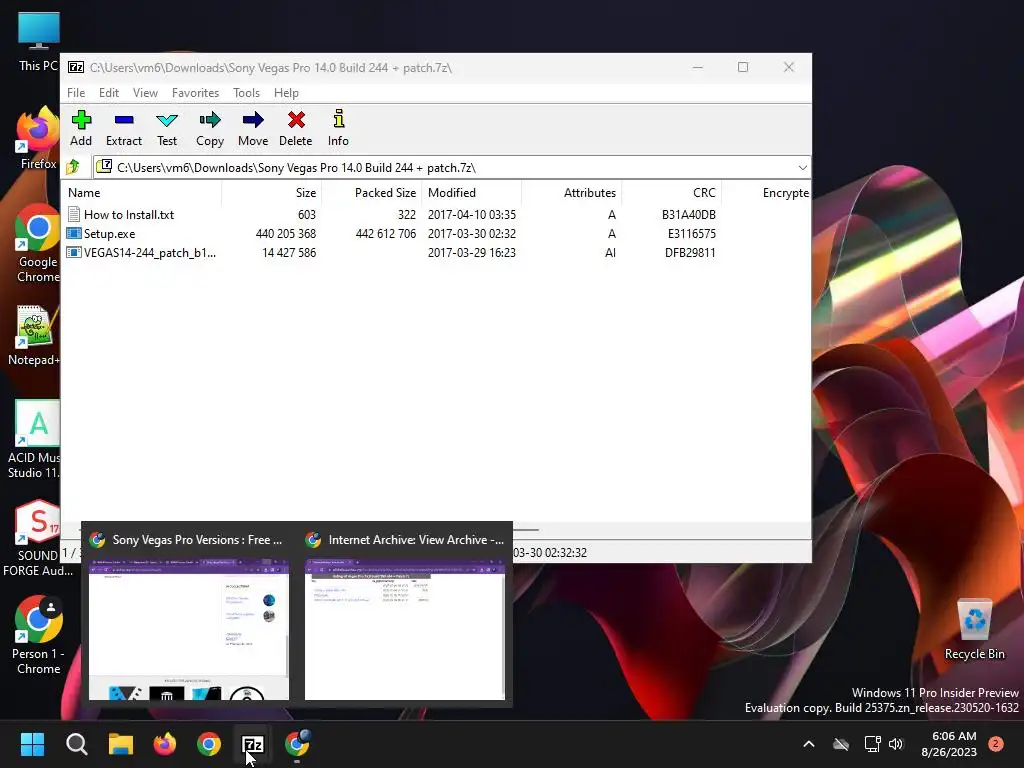Click CRC value B31A40DB

point(688,215)
